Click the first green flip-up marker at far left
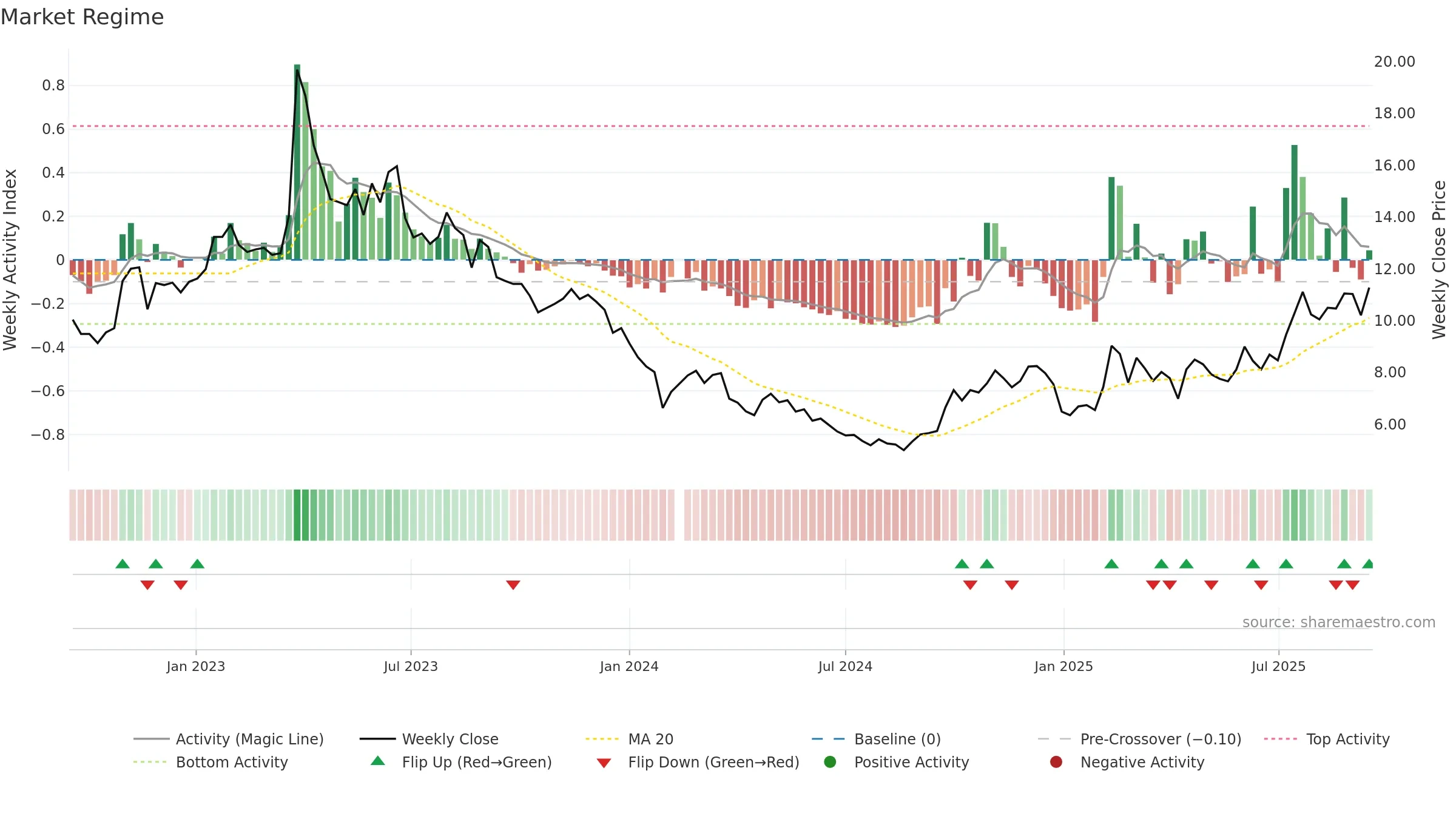Image resolution: width=1456 pixels, height=819 pixels. tap(123, 564)
